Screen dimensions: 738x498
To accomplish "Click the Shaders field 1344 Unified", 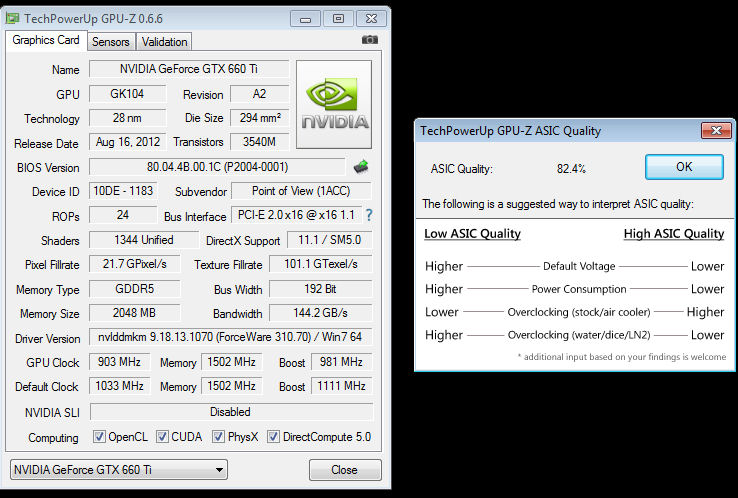I will point(144,240).
